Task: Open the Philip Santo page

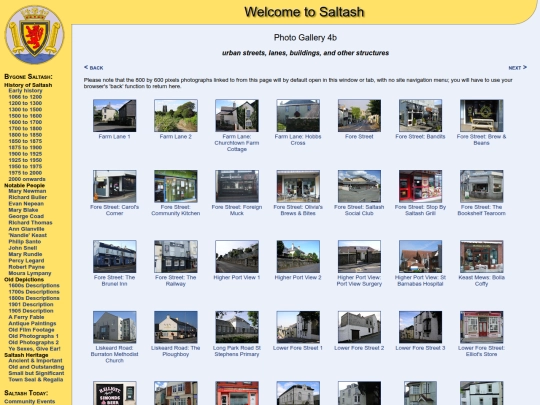Action: point(25,242)
